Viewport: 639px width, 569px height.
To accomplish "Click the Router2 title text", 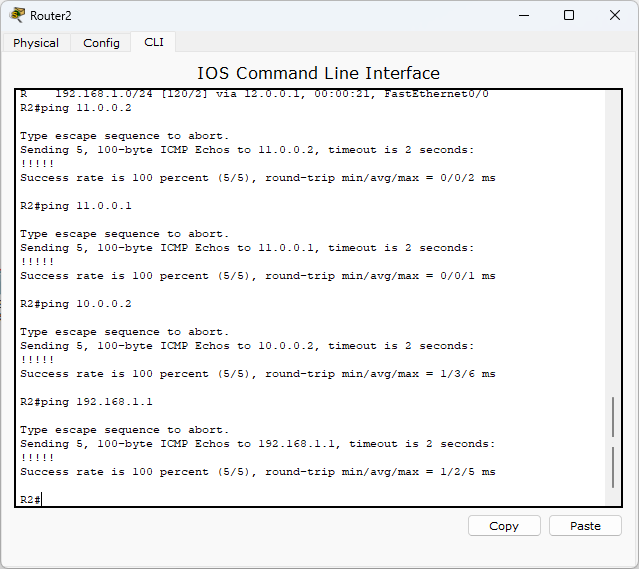I will (x=51, y=15).
